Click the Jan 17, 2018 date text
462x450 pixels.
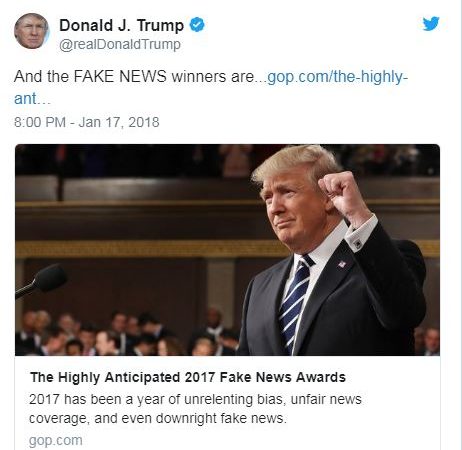119,122
